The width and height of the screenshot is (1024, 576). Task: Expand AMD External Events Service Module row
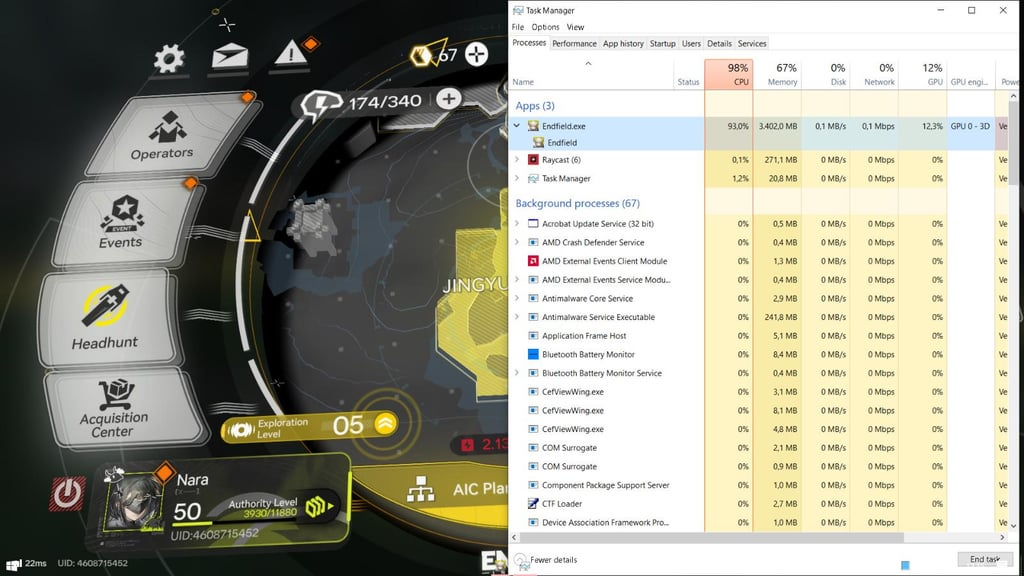click(517, 280)
